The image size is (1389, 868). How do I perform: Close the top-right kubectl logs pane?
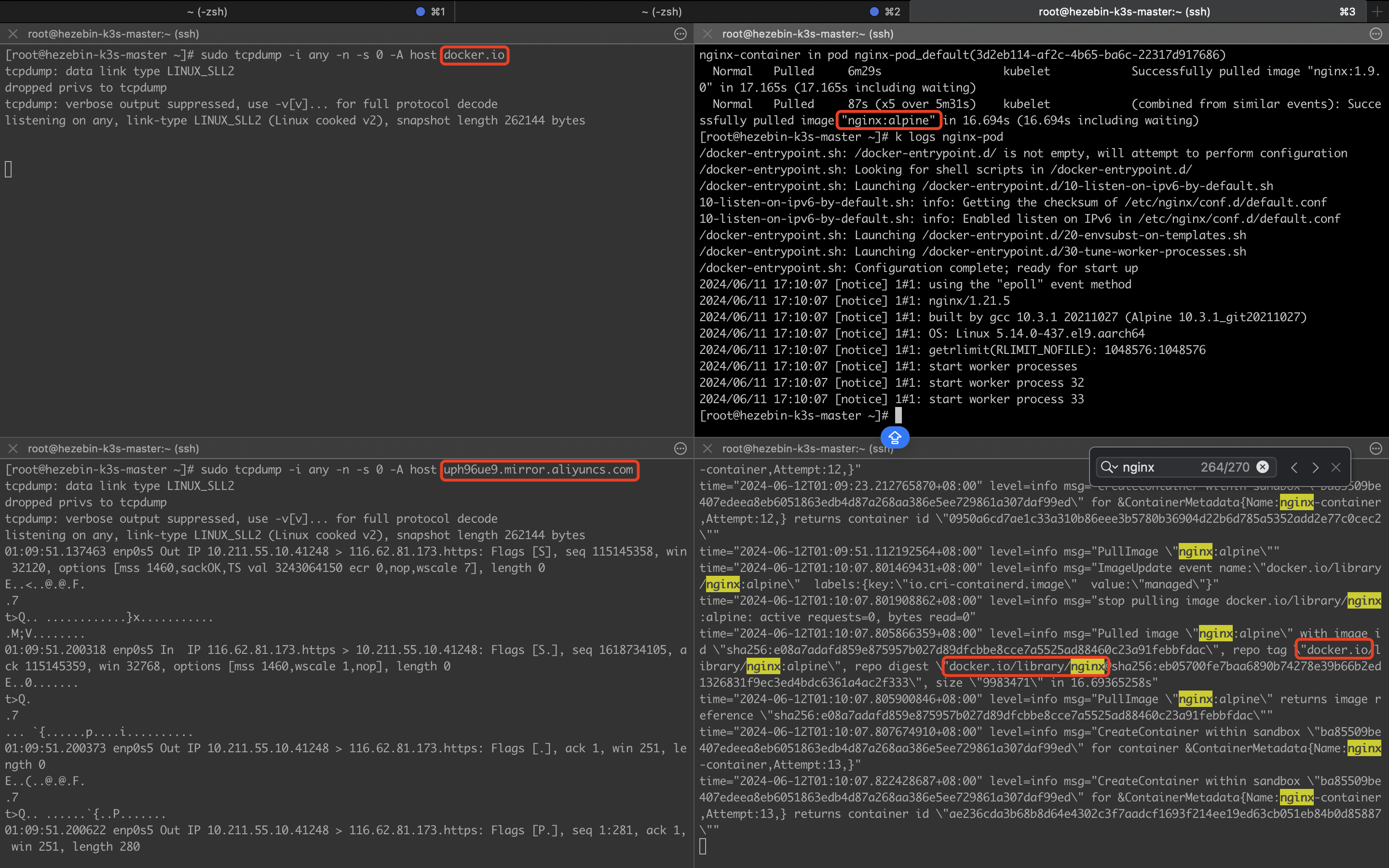(x=707, y=34)
